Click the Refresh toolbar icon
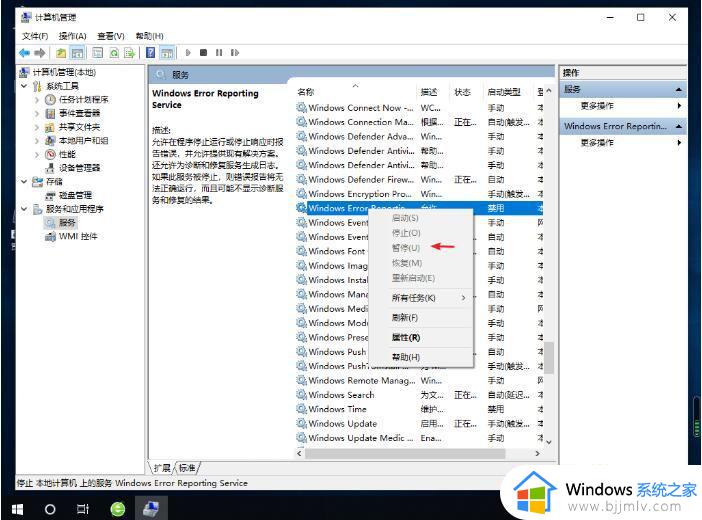This screenshot has height=520, width=702. 114,53
